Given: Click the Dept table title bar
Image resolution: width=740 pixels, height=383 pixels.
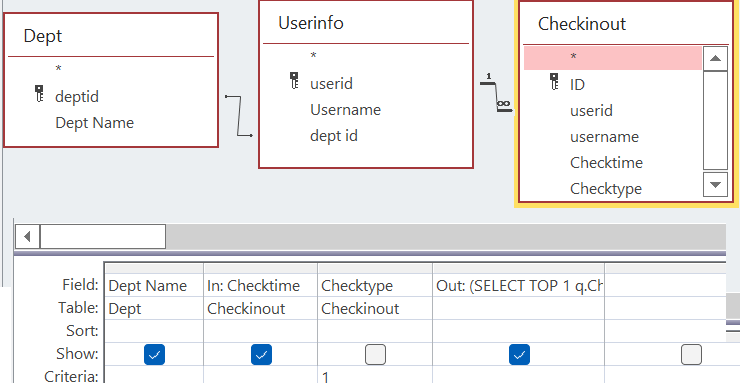Looking at the screenshot, I should click(x=111, y=36).
